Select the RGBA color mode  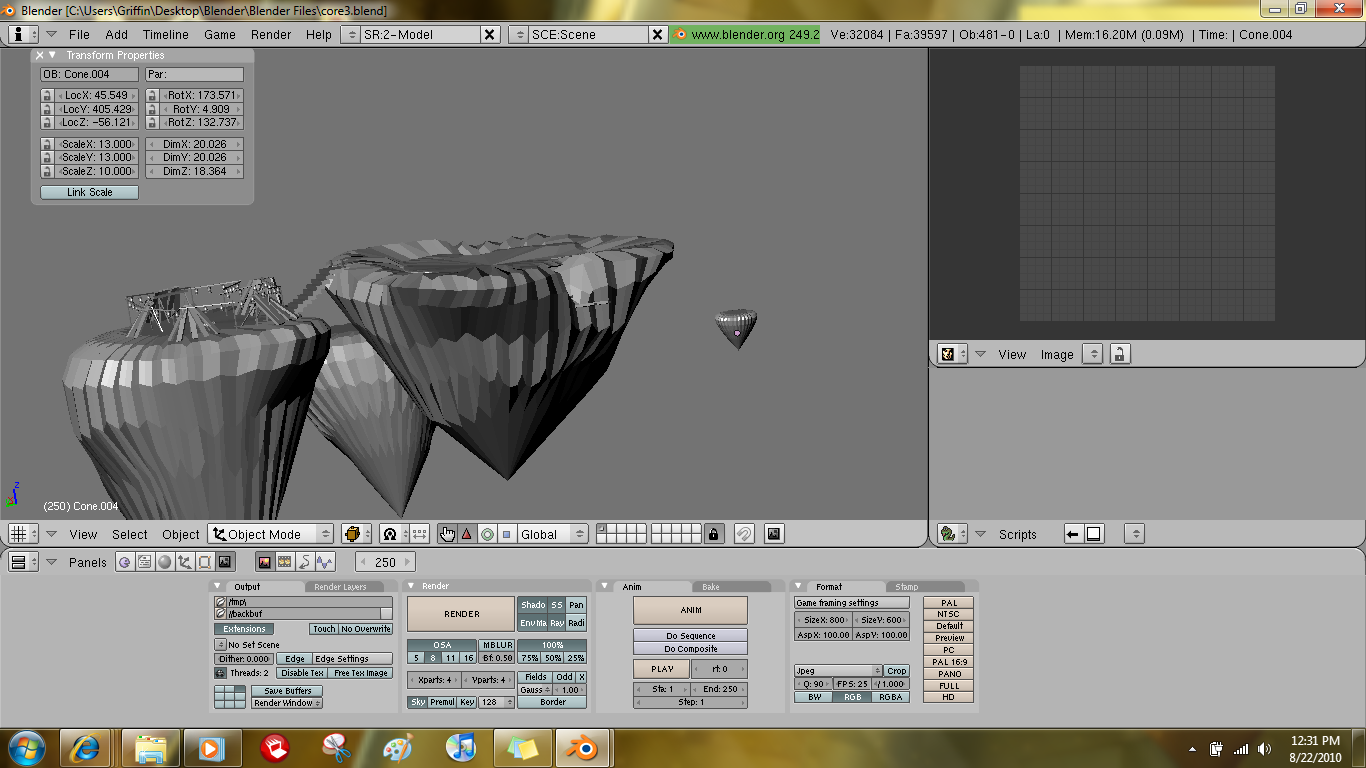890,697
